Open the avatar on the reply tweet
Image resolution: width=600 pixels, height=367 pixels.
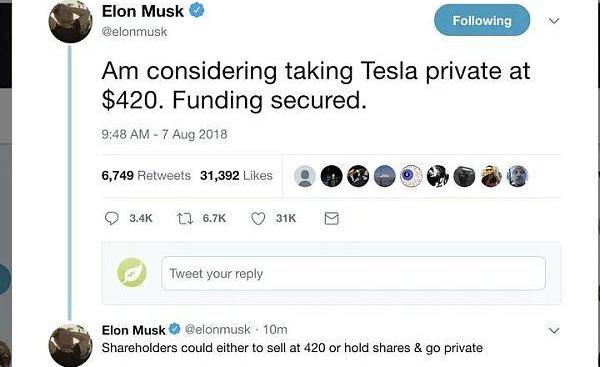pos(70,345)
